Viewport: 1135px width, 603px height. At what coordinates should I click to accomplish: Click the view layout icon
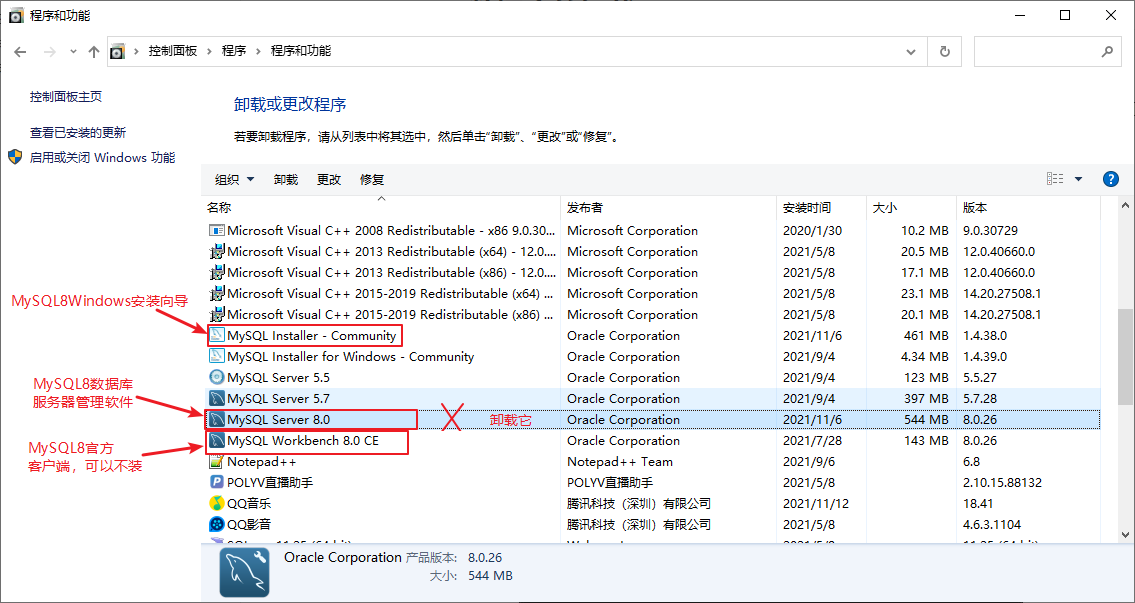1055,179
